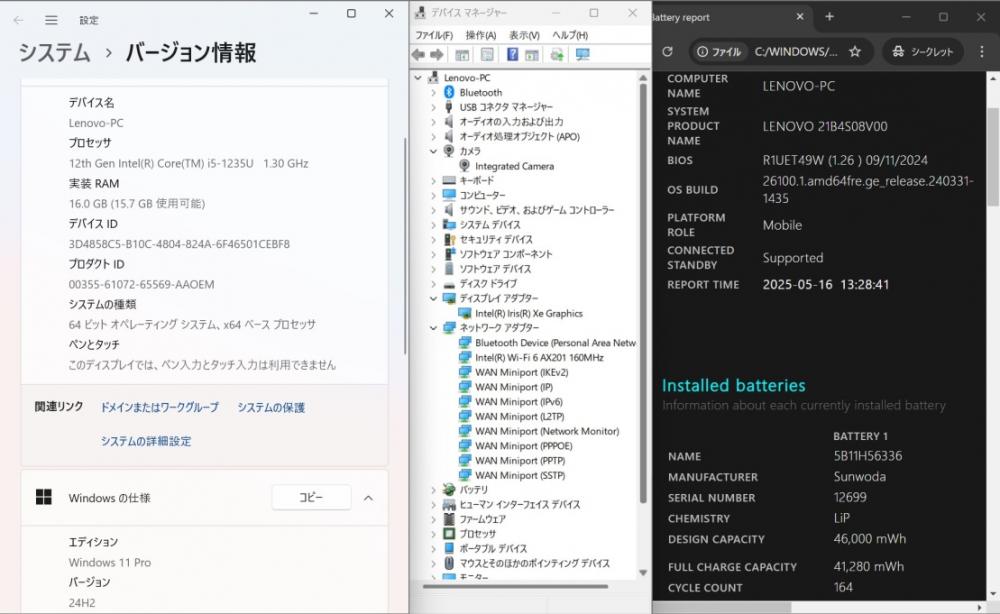Toggle console tree view icon in Device Manager

point(462,55)
